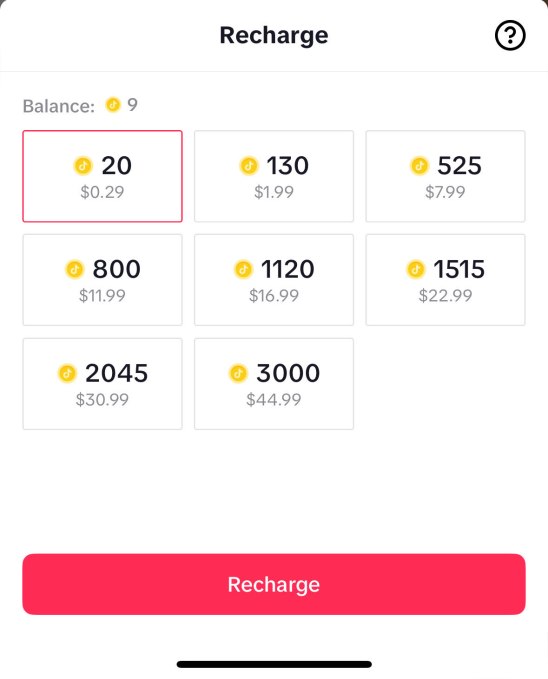Tap the coin icon beside Balance

click(x=113, y=104)
